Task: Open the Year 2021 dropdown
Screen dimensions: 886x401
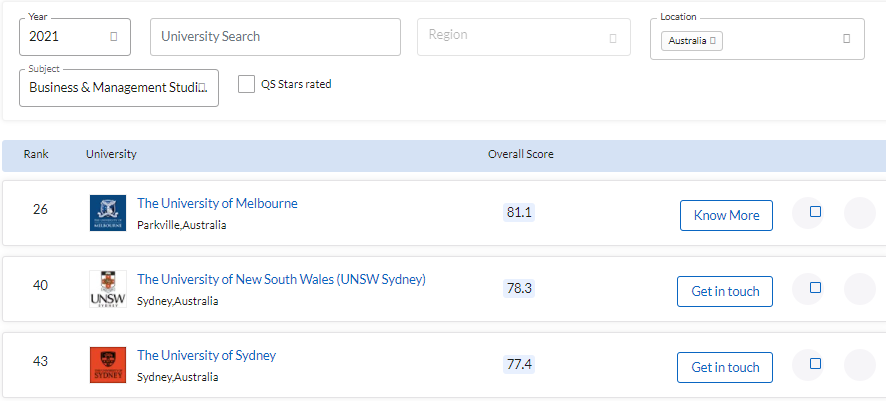Action: pos(75,37)
